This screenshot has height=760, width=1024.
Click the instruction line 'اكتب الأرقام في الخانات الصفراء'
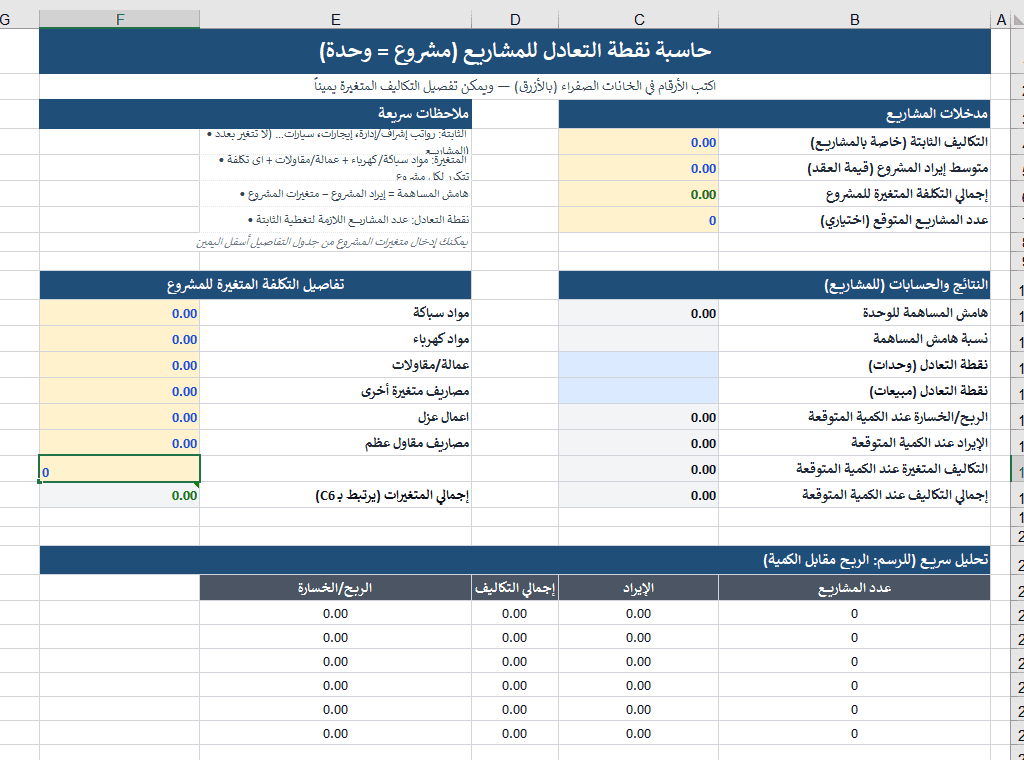tap(515, 86)
